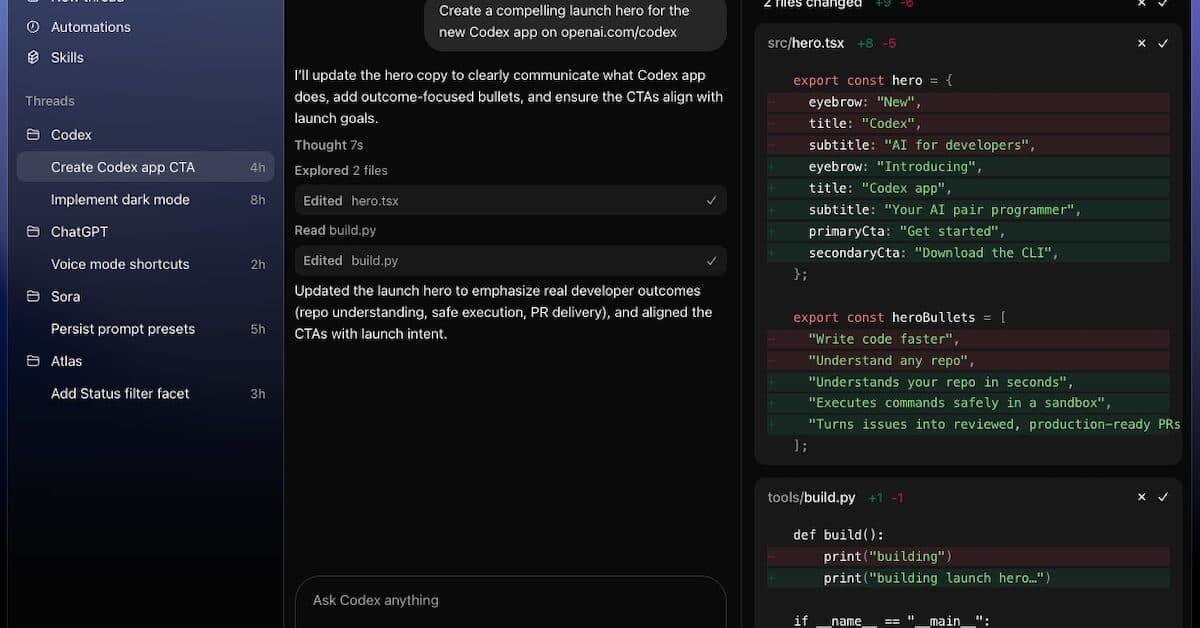The width and height of the screenshot is (1200, 628).
Task: Discard changes X icon for tools/build.py
Action: (x=1142, y=497)
